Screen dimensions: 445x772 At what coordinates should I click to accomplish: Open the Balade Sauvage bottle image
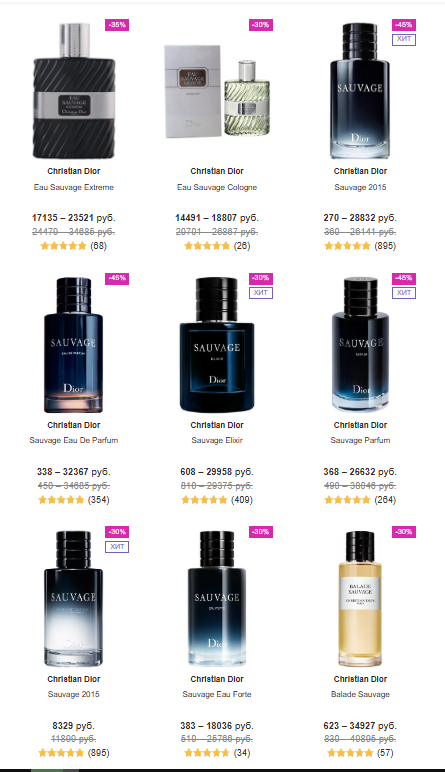click(x=360, y=599)
